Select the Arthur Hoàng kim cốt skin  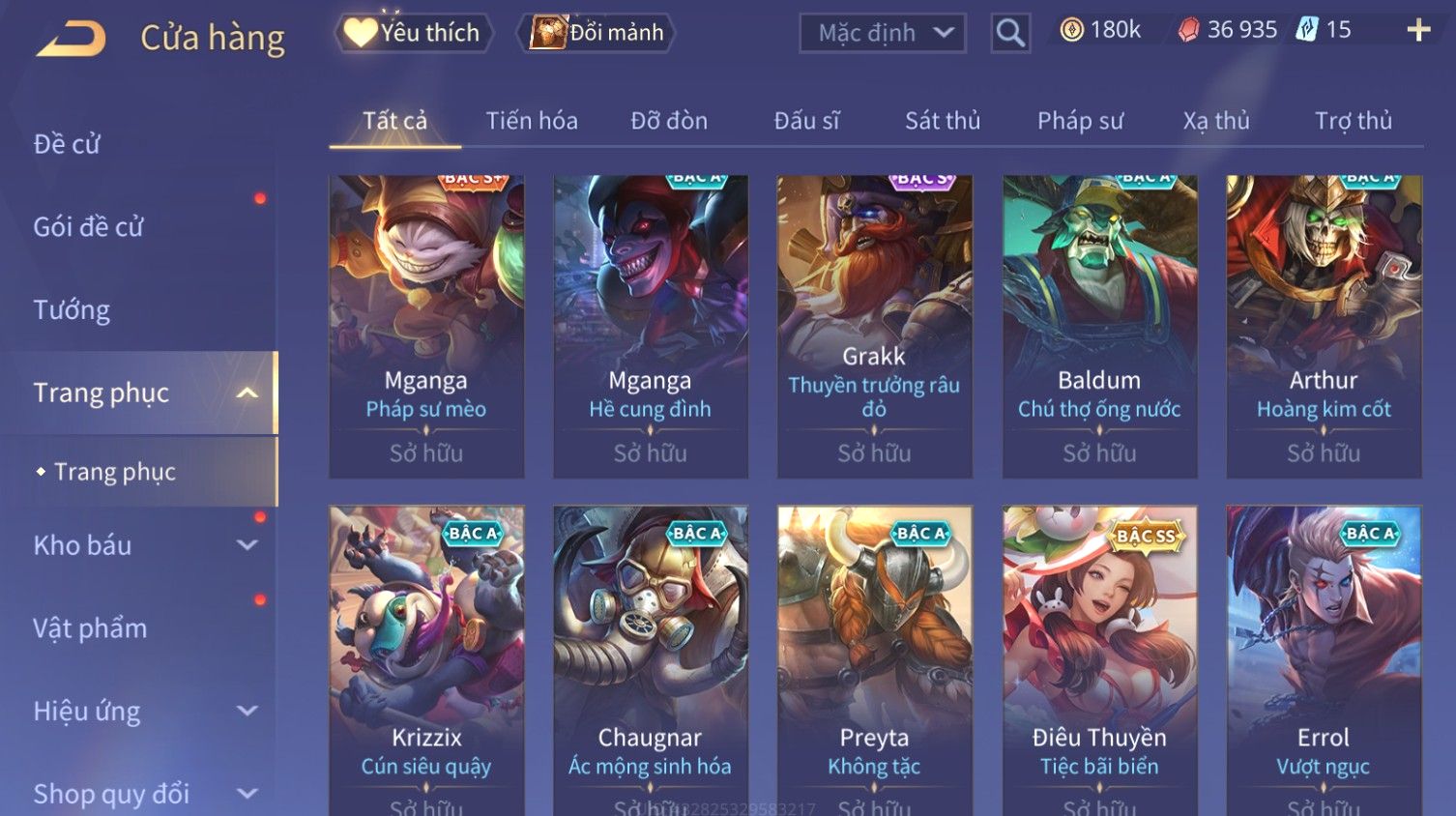1324,326
